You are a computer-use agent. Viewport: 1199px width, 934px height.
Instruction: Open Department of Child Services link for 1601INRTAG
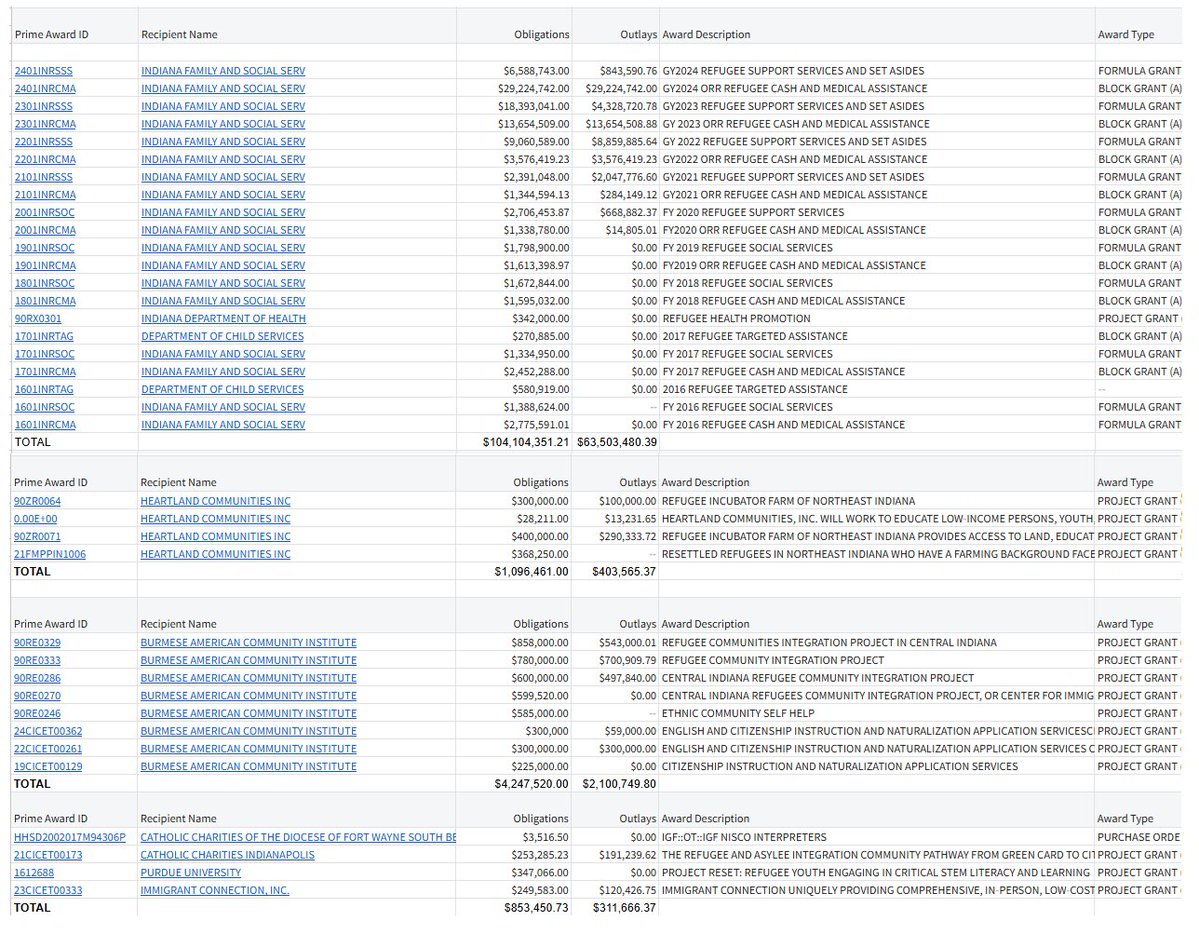223,389
